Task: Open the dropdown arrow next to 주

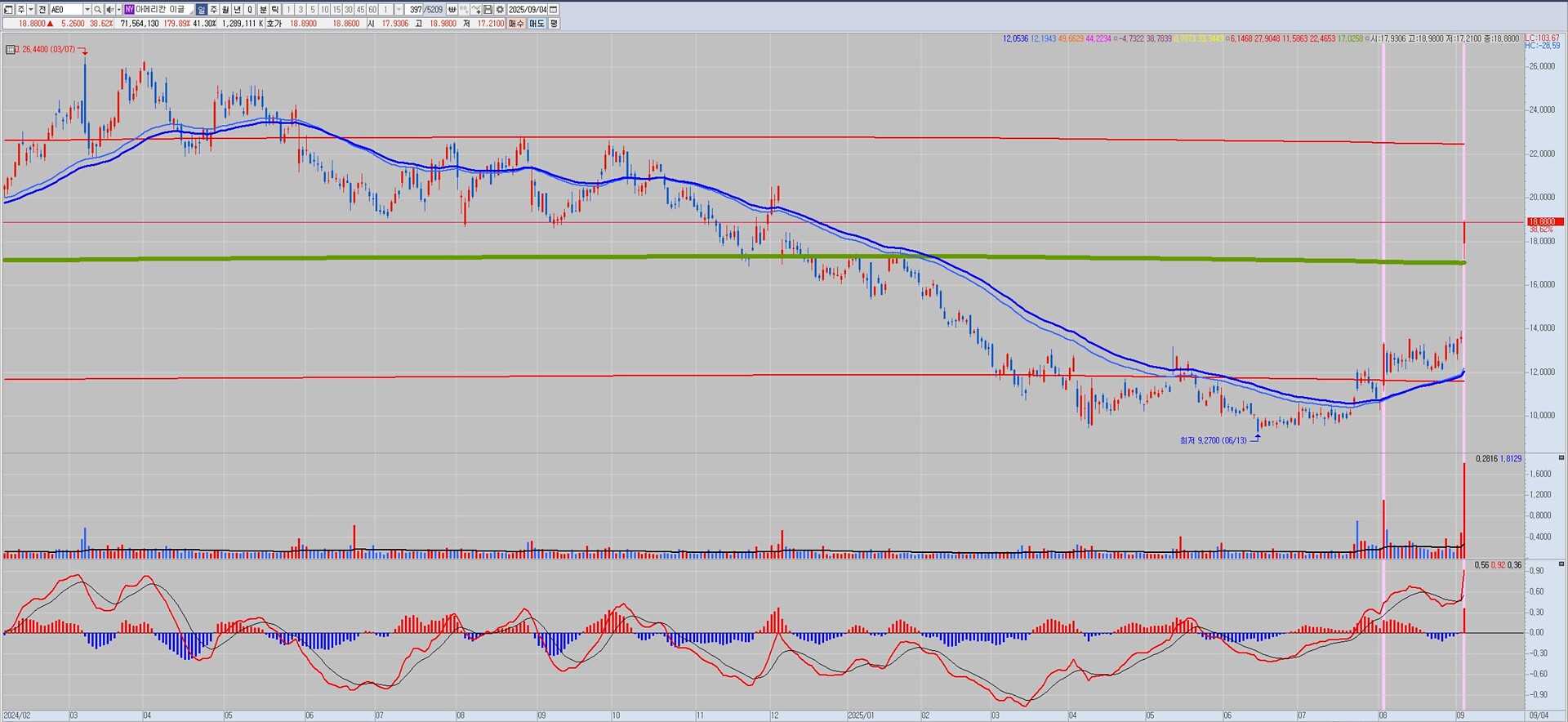Action: pos(31,10)
